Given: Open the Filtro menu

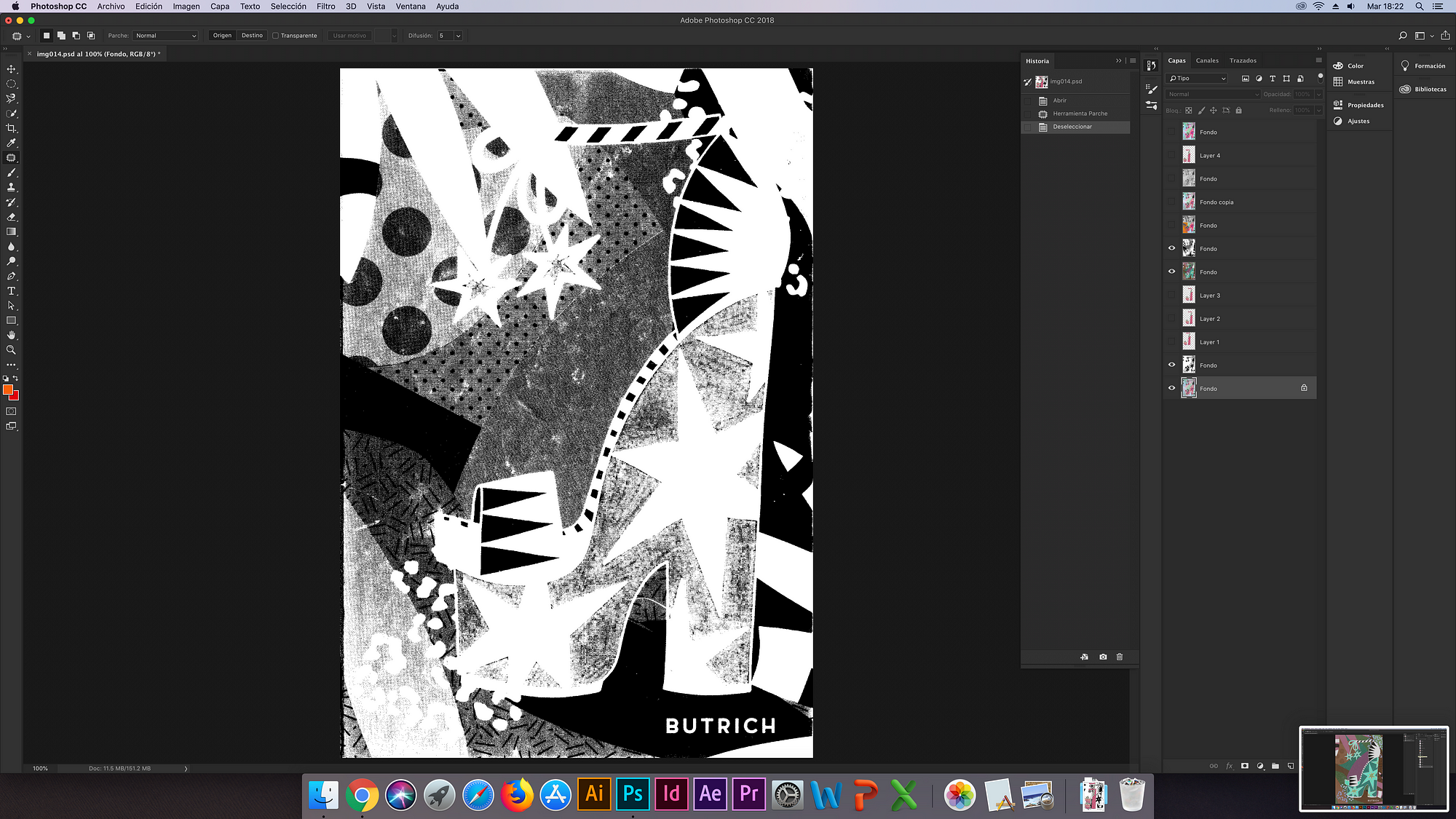Looking at the screenshot, I should (x=326, y=7).
